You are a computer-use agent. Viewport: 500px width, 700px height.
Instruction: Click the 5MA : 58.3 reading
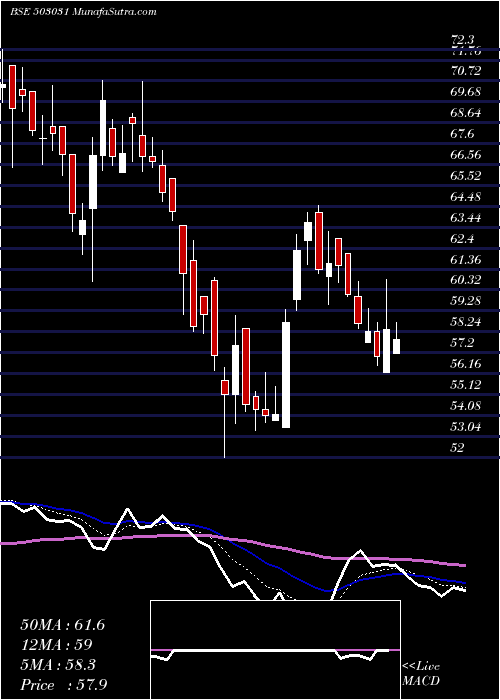click(x=58, y=665)
